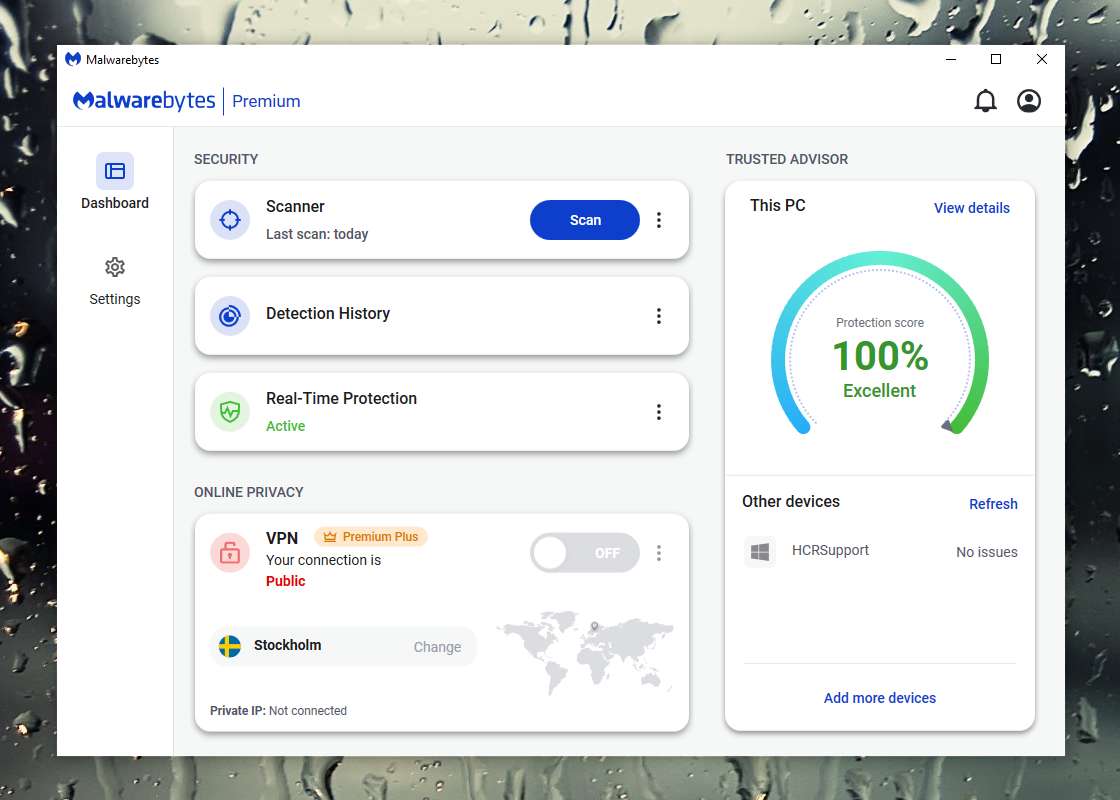Click the 100% score value
The height and width of the screenshot is (800, 1120).
point(880,356)
